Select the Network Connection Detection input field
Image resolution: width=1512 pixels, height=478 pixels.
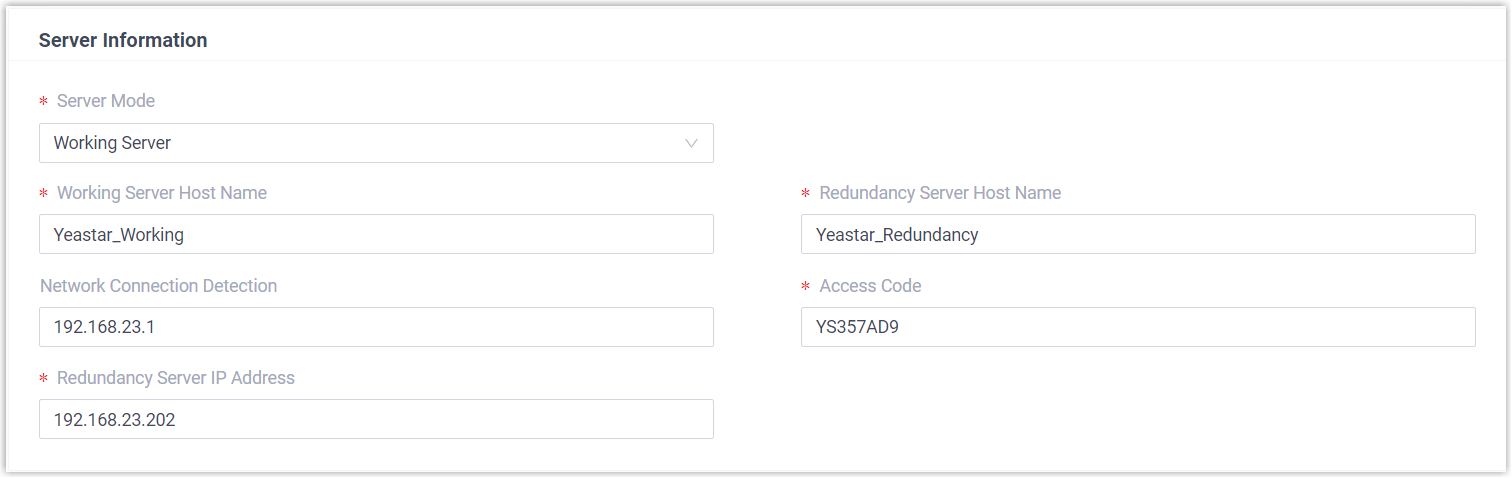point(376,327)
